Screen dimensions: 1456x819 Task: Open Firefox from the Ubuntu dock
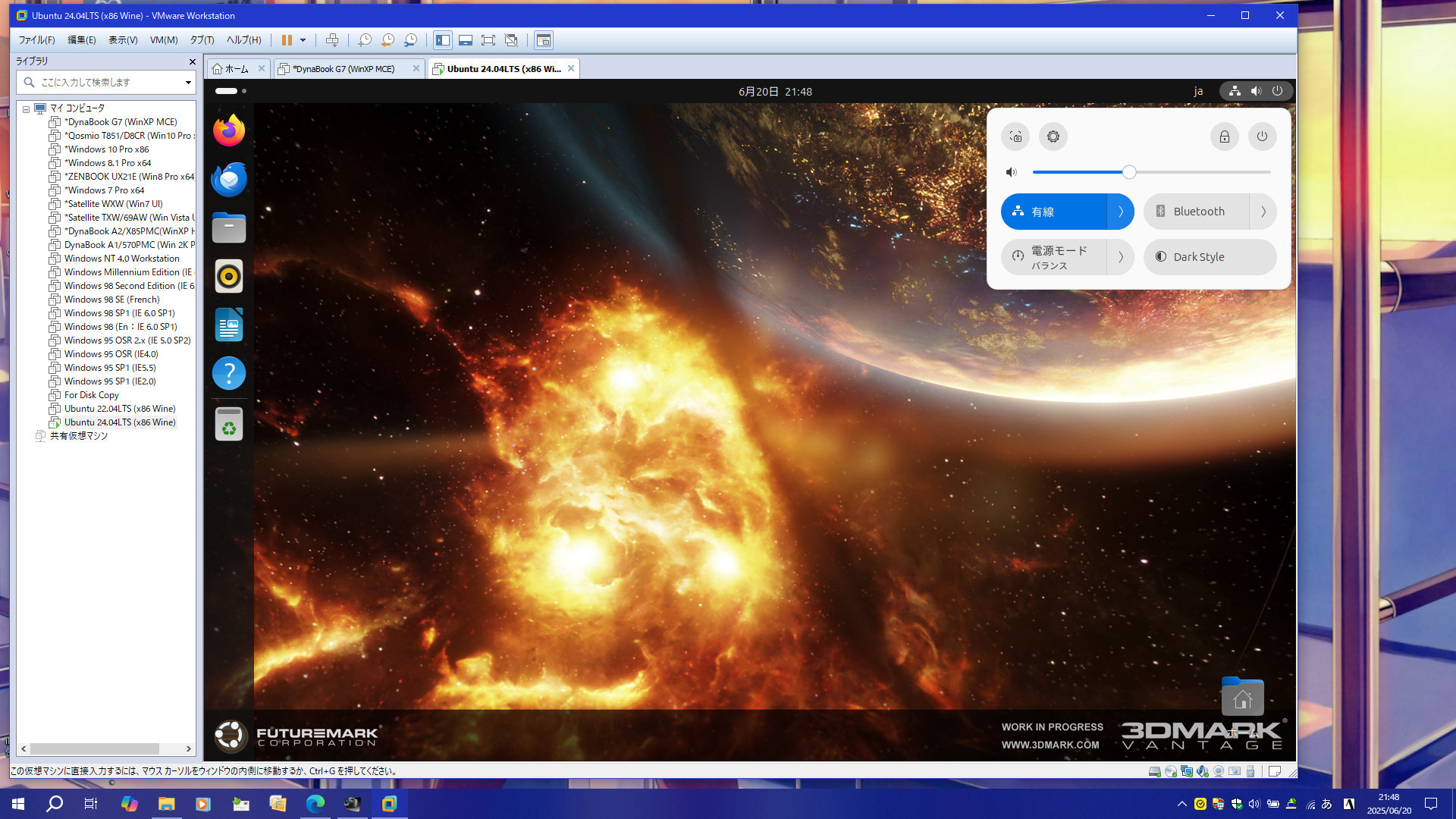pos(229,130)
